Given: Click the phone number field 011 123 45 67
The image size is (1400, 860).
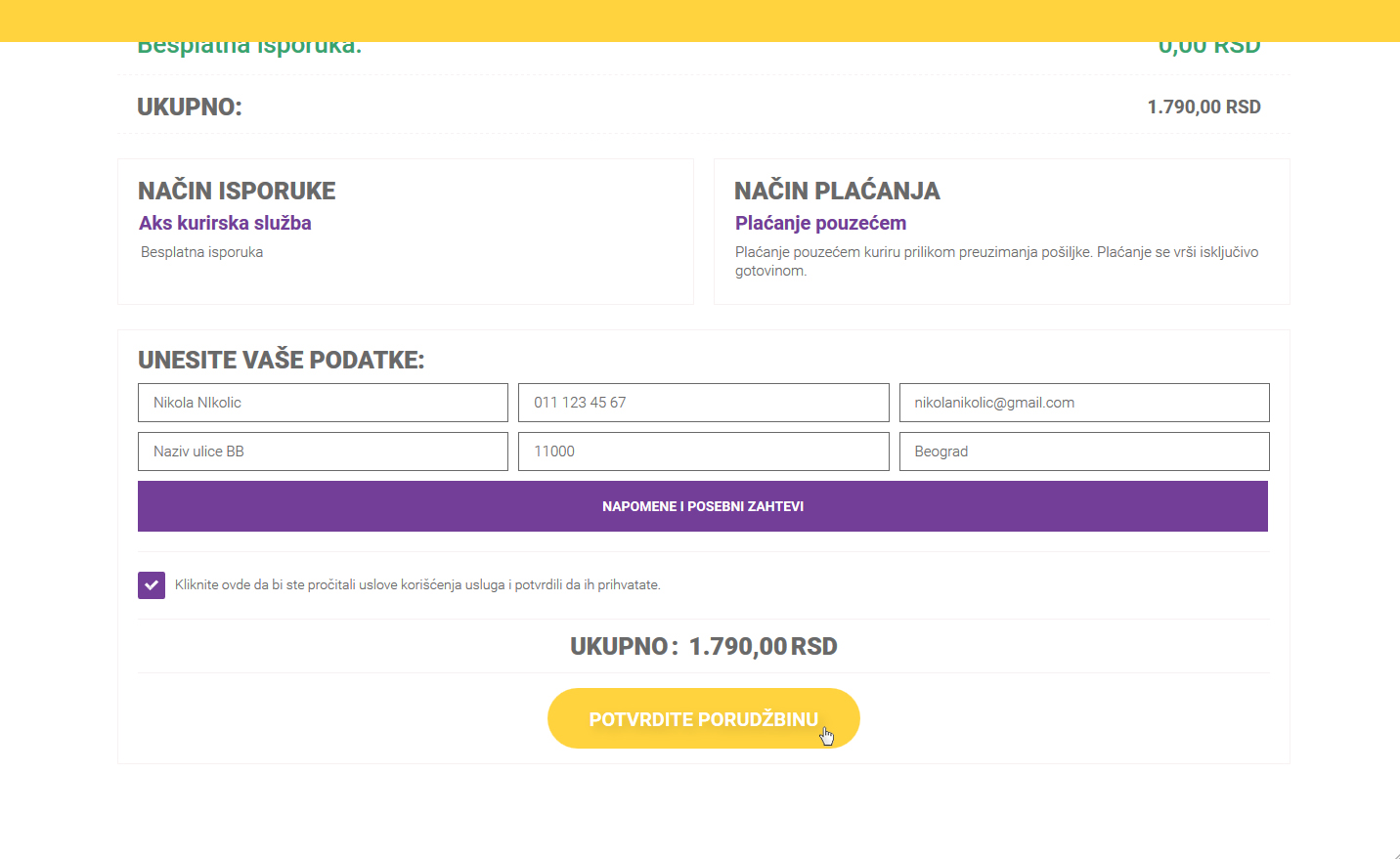Looking at the screenshot, I should [703, 403].
